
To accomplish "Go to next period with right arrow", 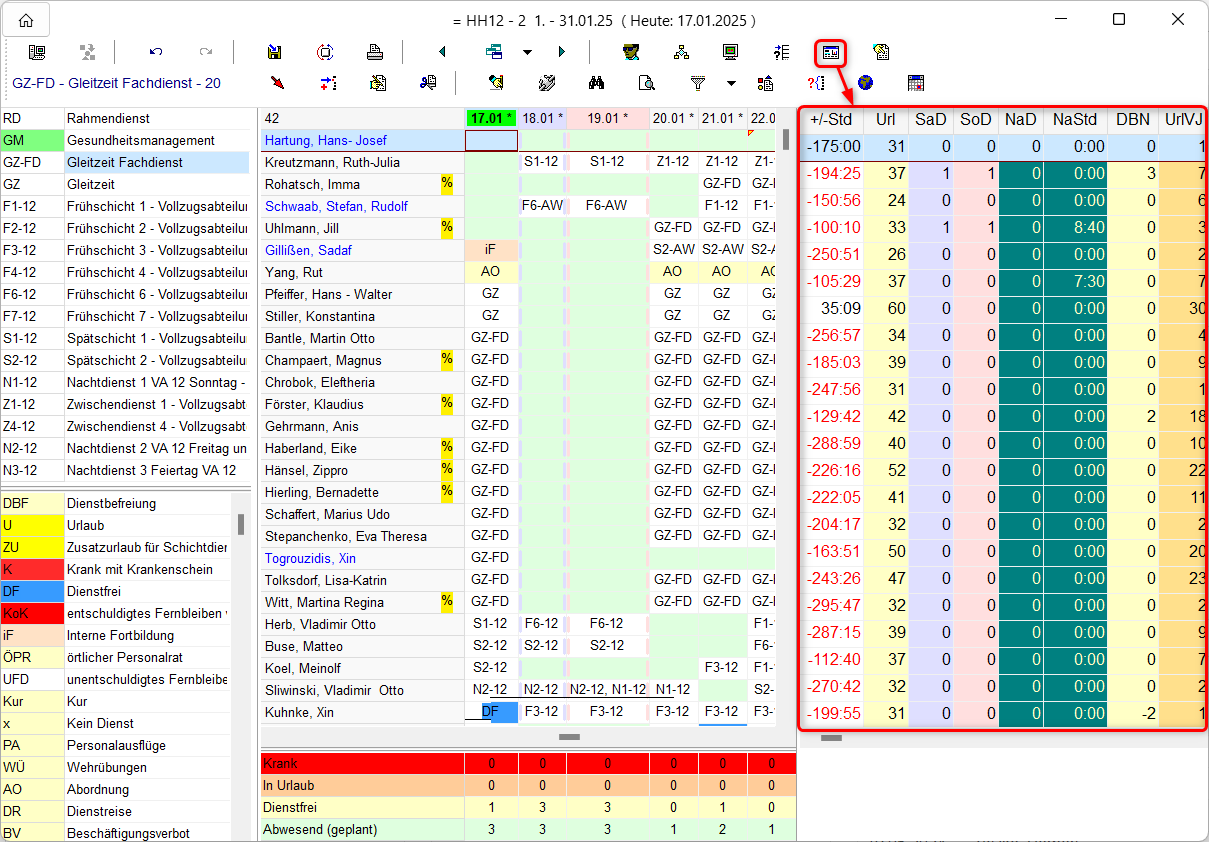I will (562, 52).
